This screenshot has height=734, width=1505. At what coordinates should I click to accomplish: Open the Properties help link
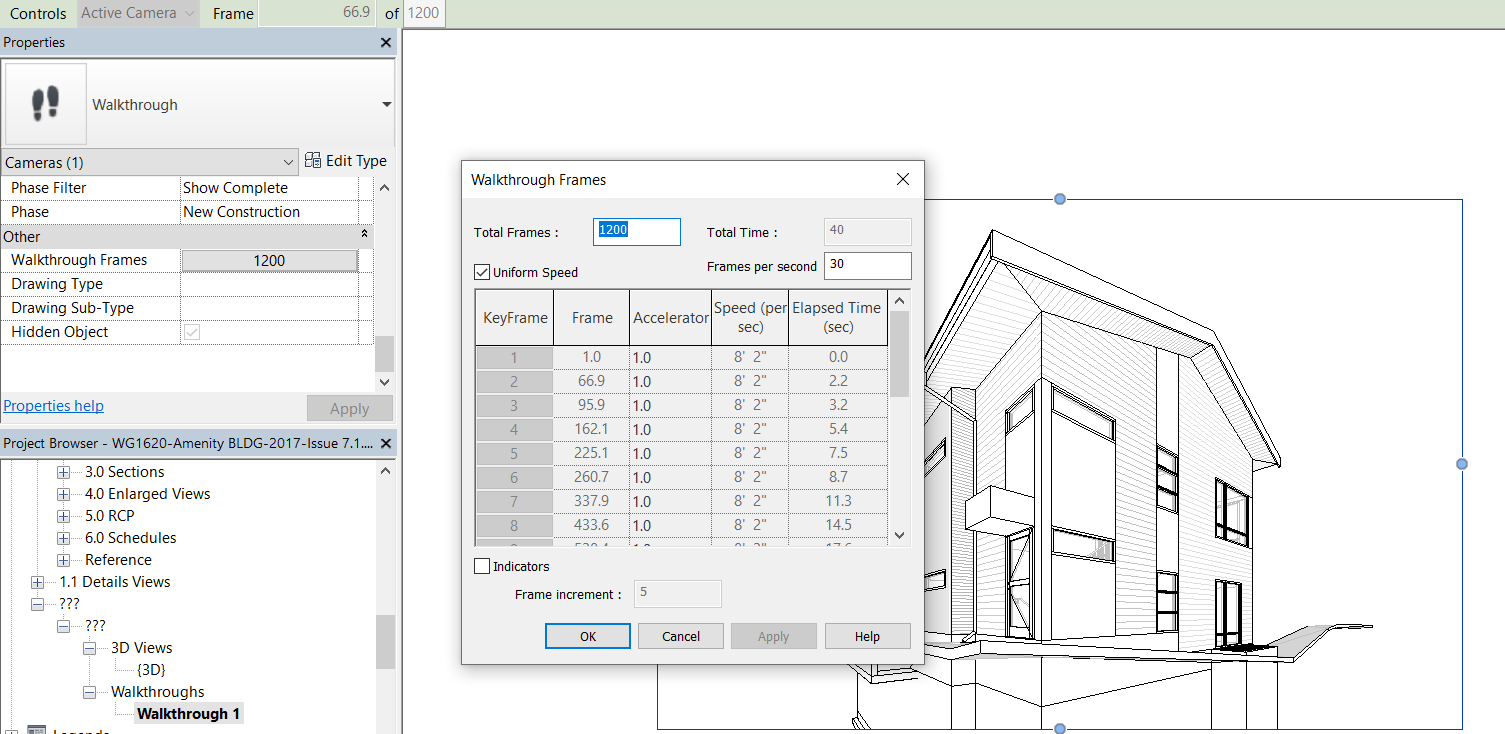click(54, 406)
